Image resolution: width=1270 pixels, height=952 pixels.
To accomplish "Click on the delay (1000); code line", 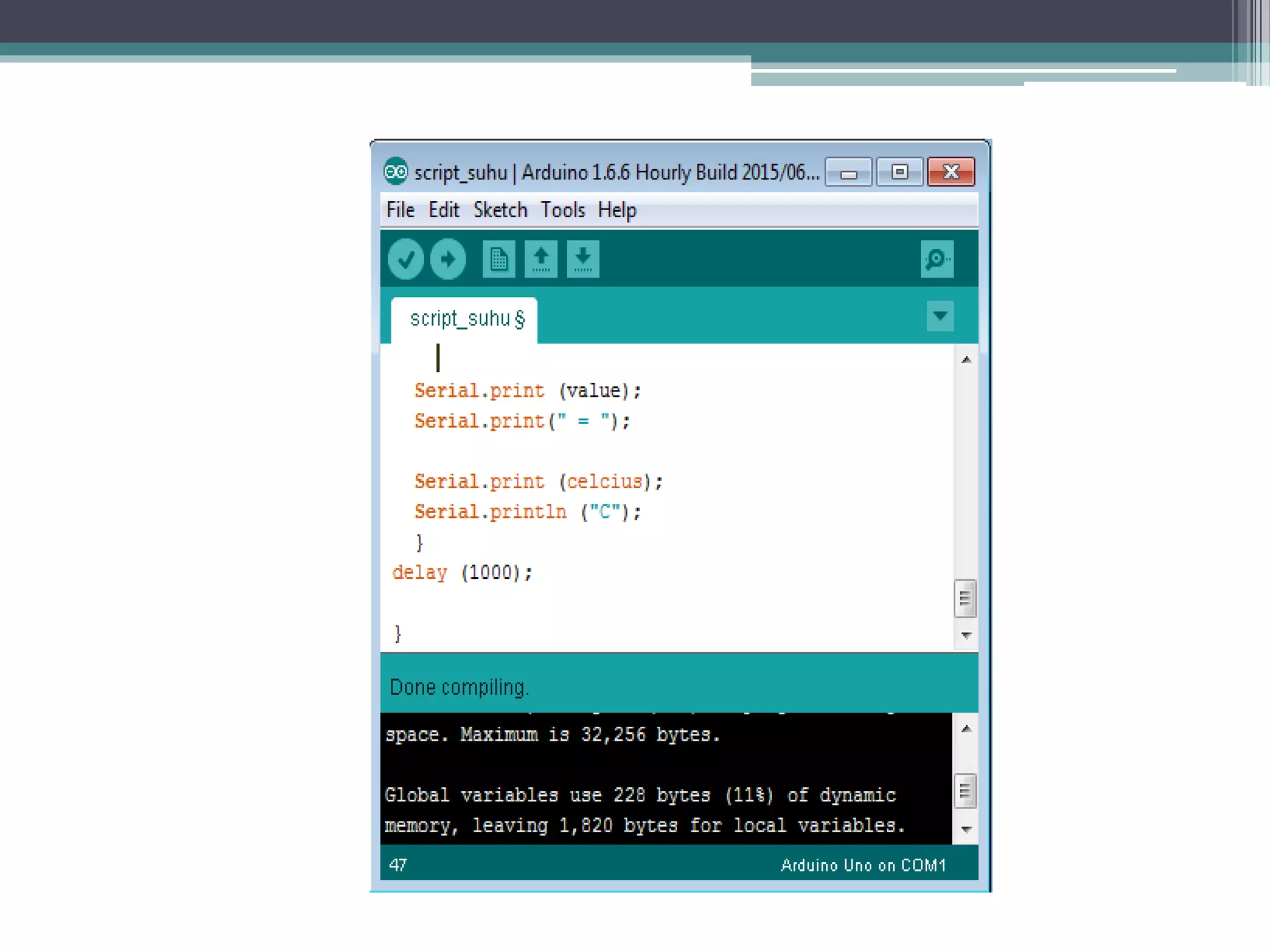I will click(x=462, y=572).
